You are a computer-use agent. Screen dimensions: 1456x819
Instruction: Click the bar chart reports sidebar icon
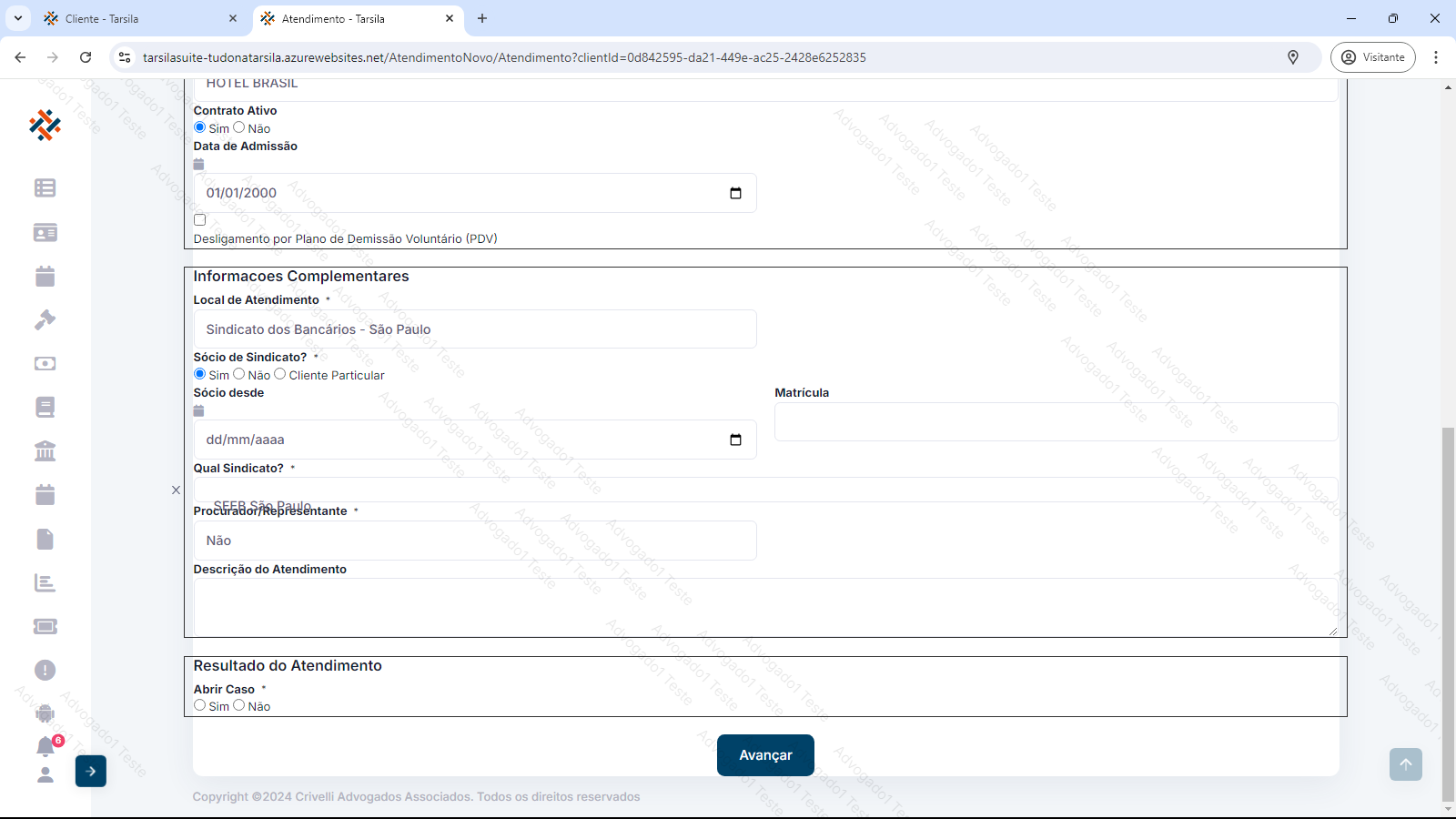click(45, 582)
